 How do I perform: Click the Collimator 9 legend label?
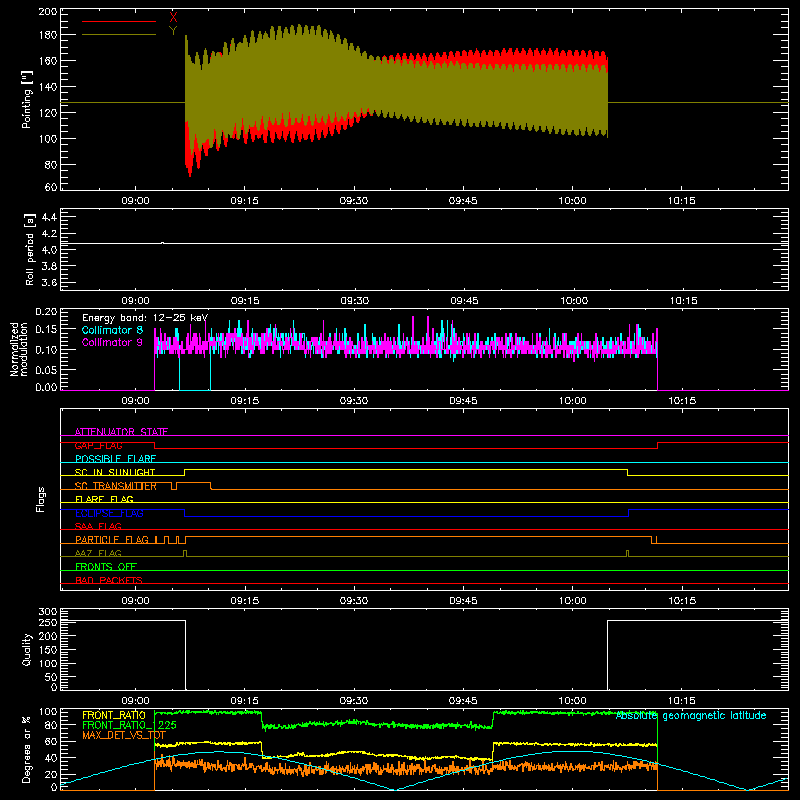(x=112, y=342)
